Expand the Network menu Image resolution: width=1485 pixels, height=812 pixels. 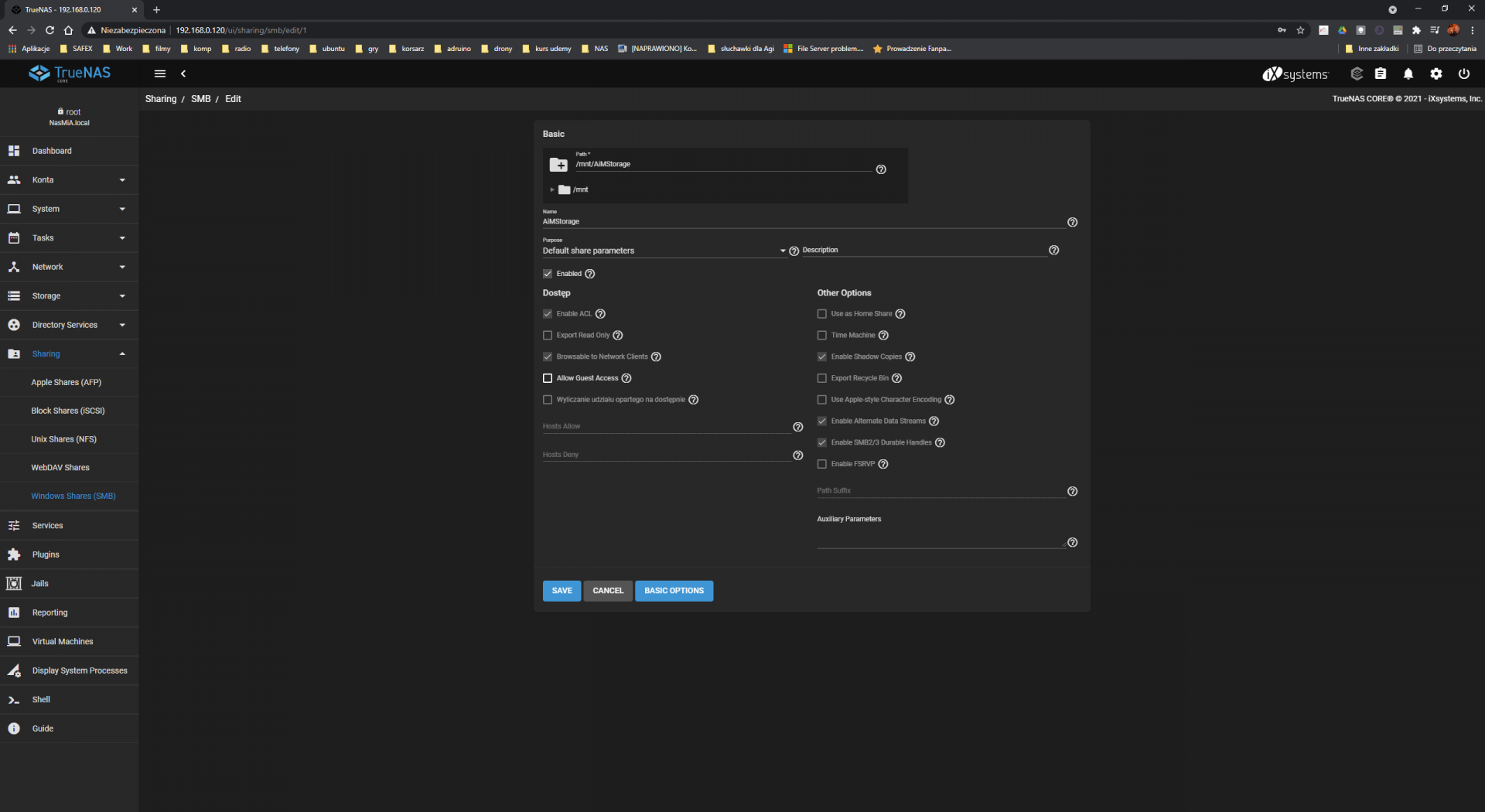[70, 267]
